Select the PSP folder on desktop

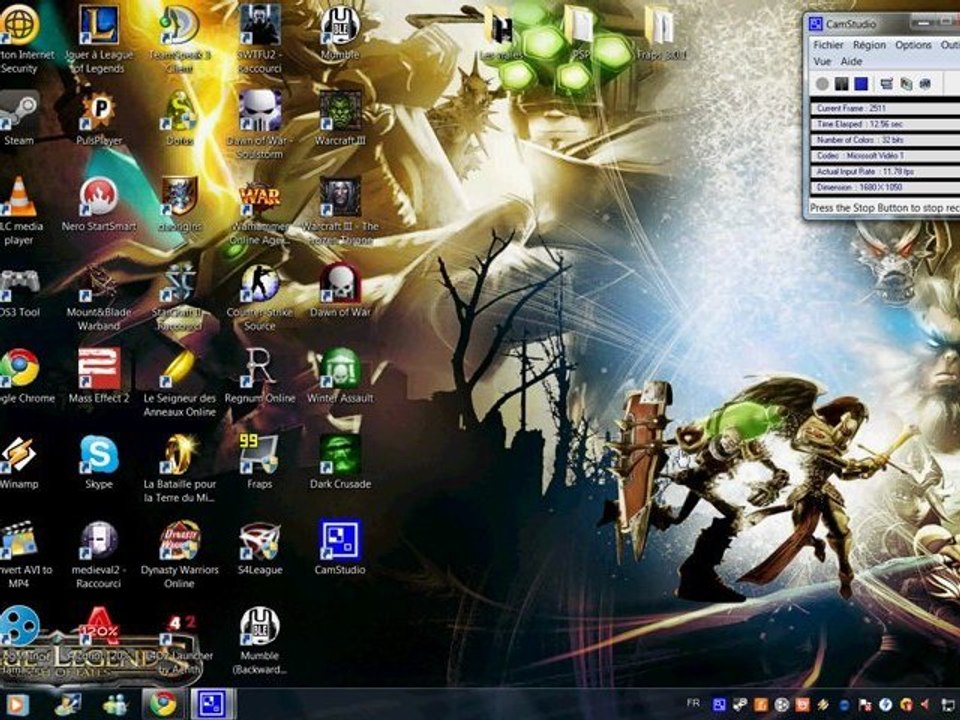click(x=579, y=33)
